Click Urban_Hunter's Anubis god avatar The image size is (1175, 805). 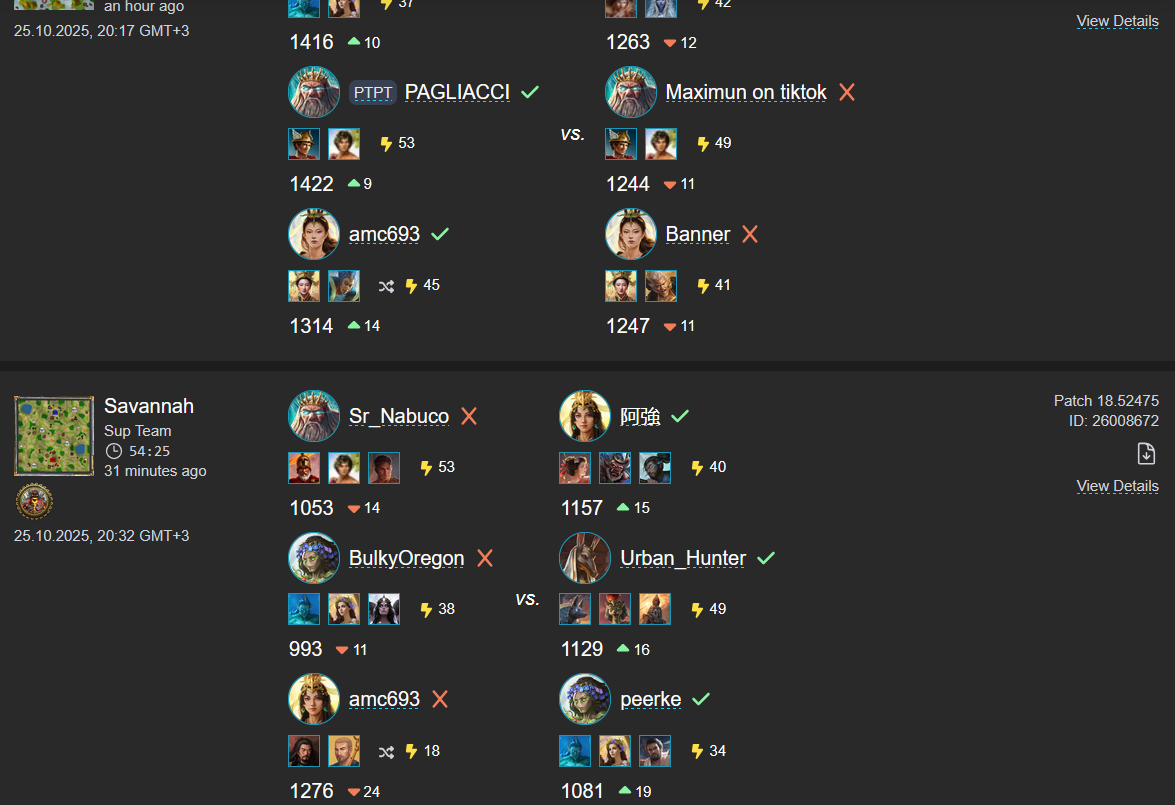pyautogui.click(x=585, y=558)
